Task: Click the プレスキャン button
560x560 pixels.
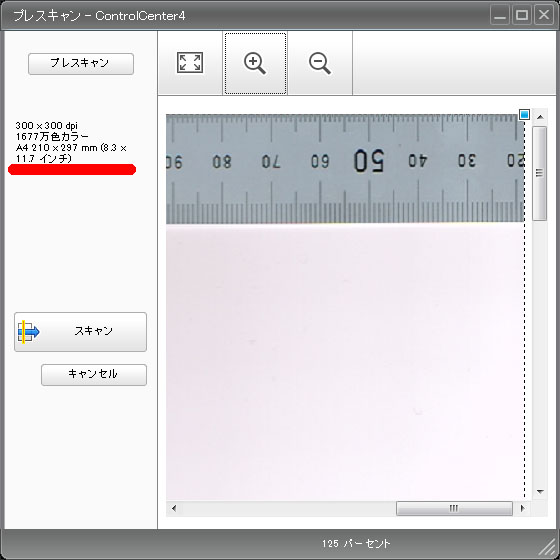Action: coord(81,64)
